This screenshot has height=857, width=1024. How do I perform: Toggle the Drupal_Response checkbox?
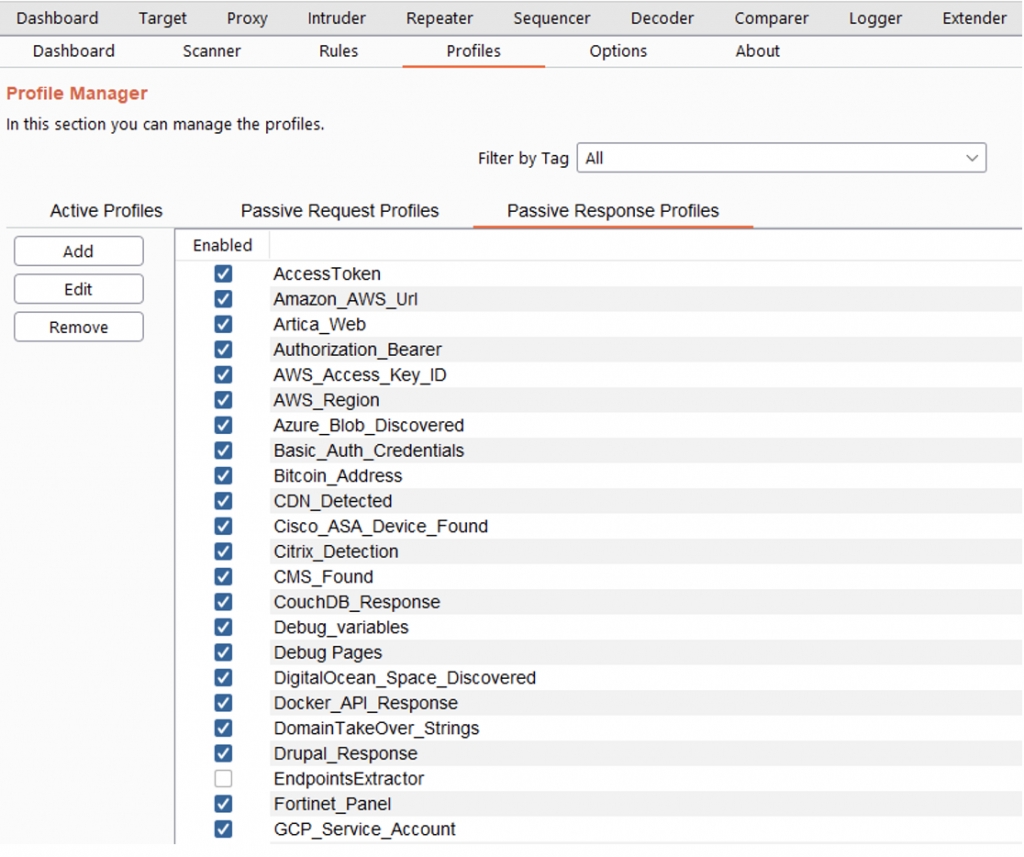coord(223,753)
